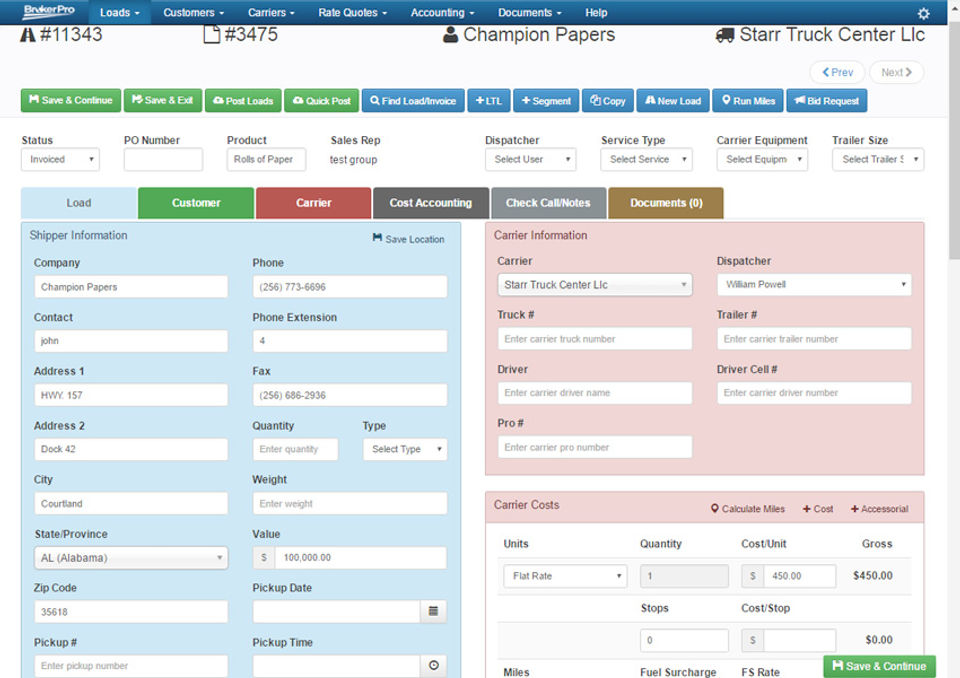Screen dimensions: 960x678
Task: Add an Accessorial in Carrier Costs
Action: [x=879, y=508]
